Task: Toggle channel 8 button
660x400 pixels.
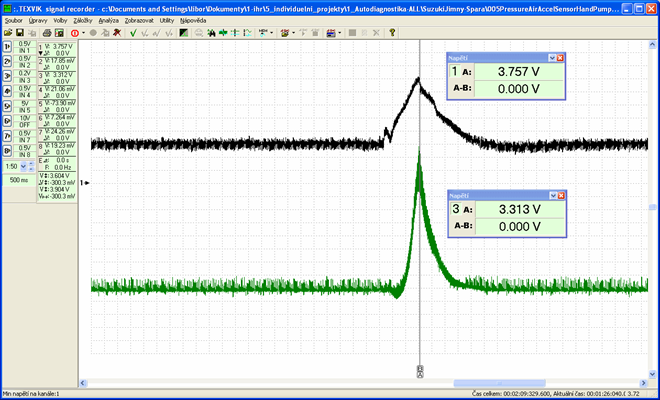Action: [7, 151]
